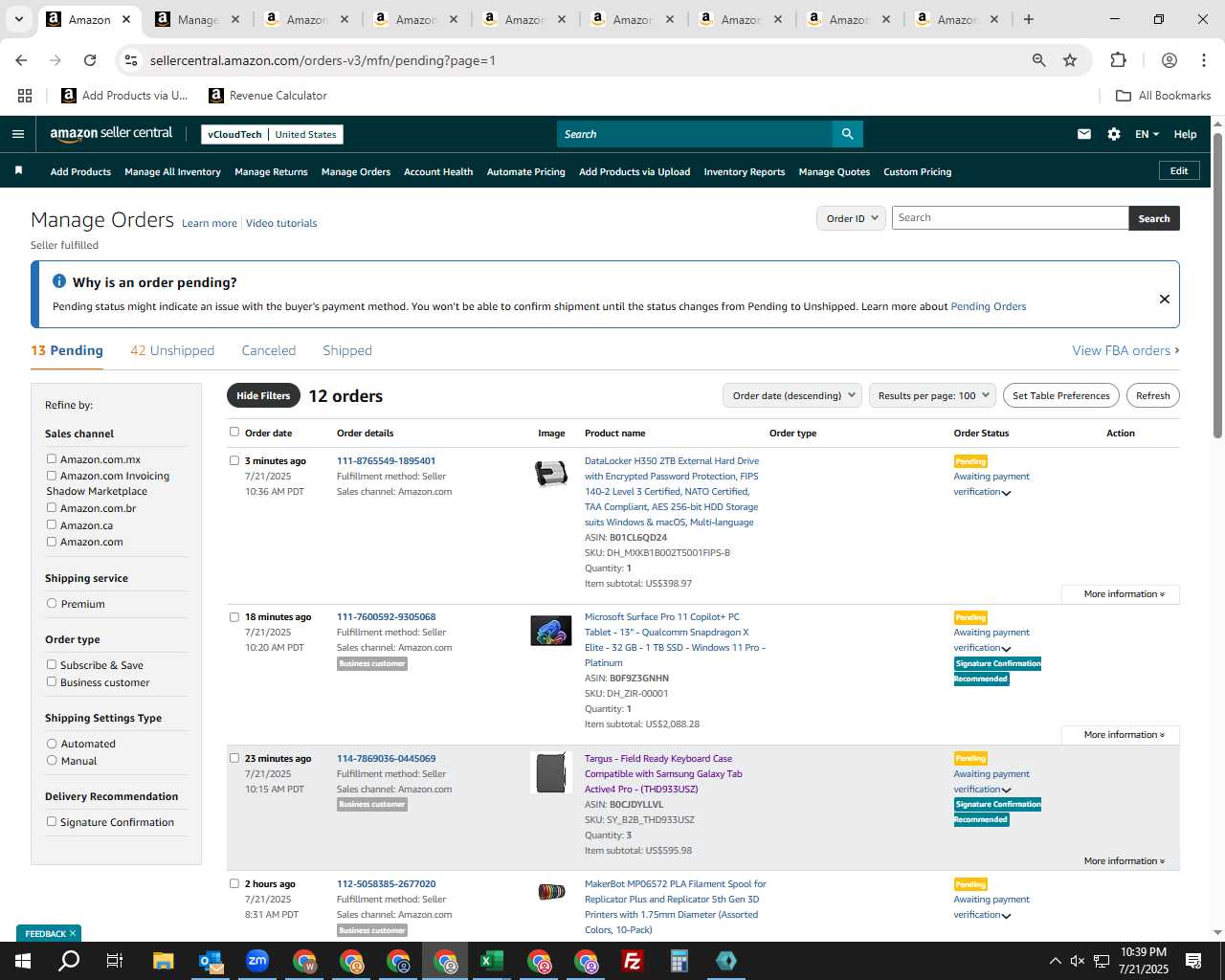The height and width of the screenshot is (980, 1225).
Task: Check the Business customer order type filter
Action: 52,682
